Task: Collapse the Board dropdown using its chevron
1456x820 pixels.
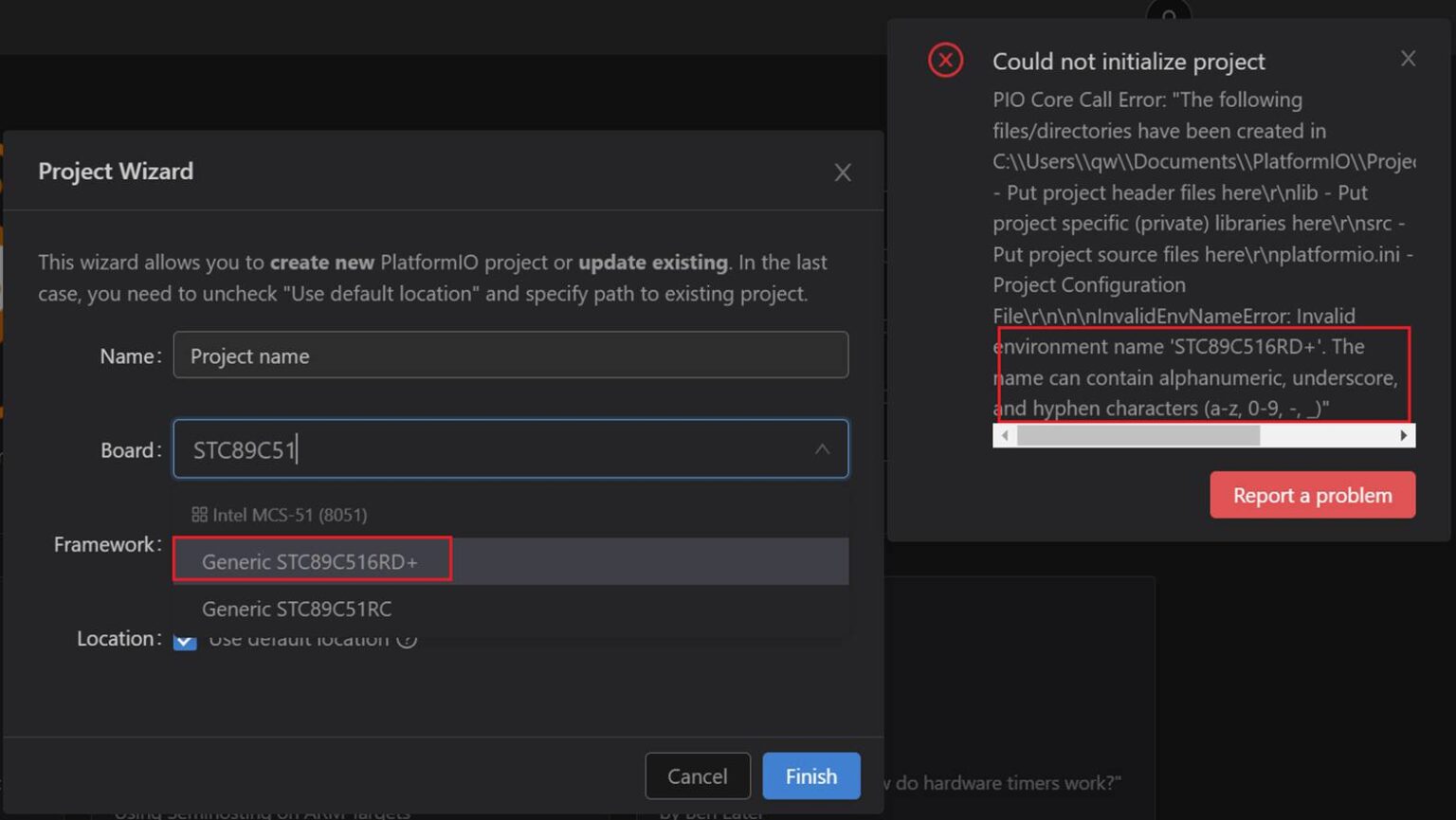Action: point(822,448)
